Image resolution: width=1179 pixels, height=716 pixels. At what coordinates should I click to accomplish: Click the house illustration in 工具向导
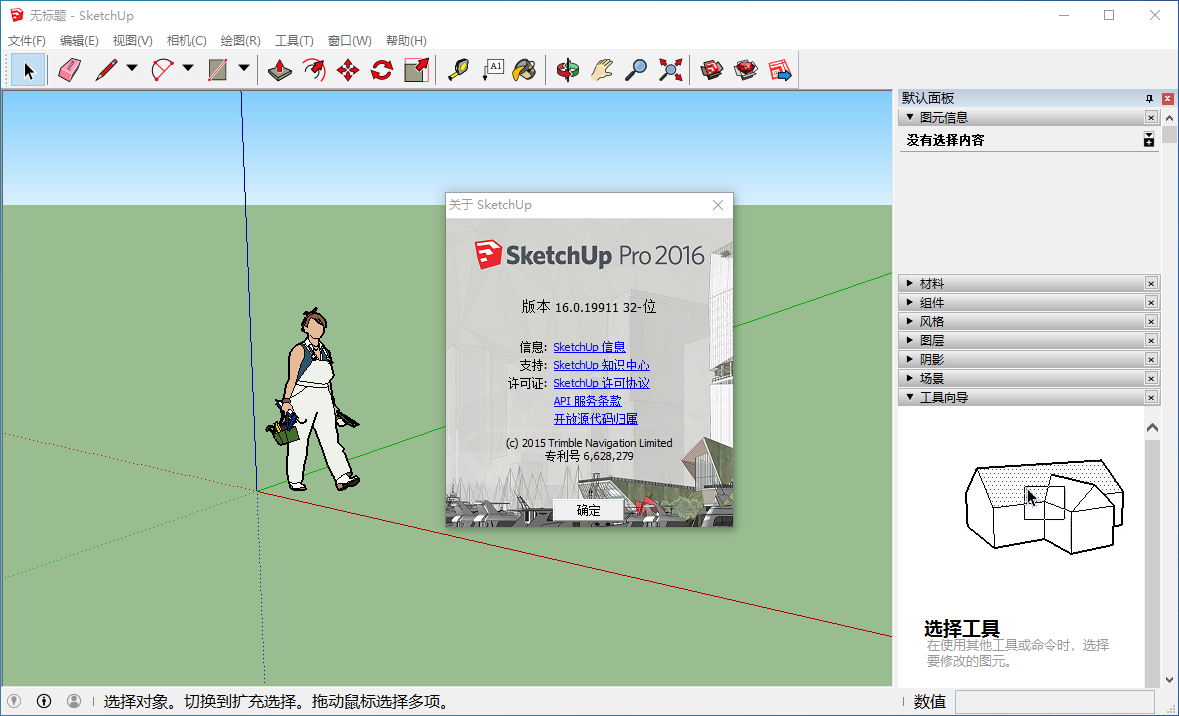pos(1045,506)
